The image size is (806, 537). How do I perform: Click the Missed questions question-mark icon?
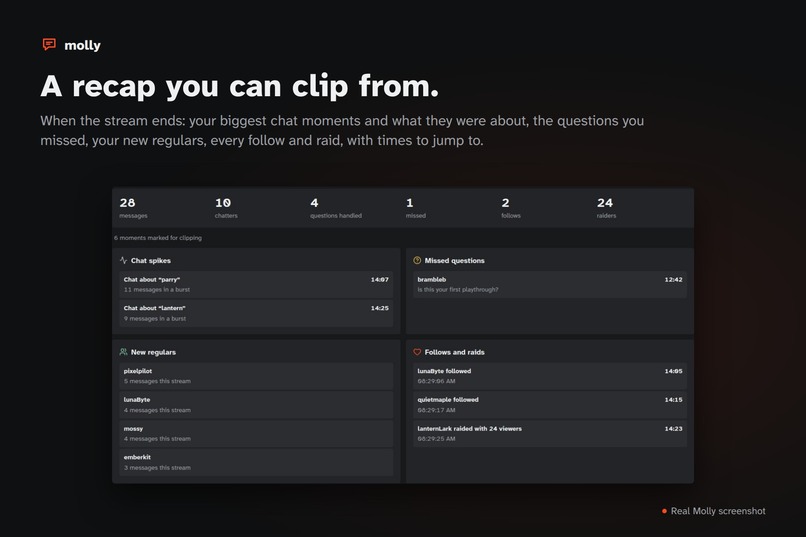[417, 261]
